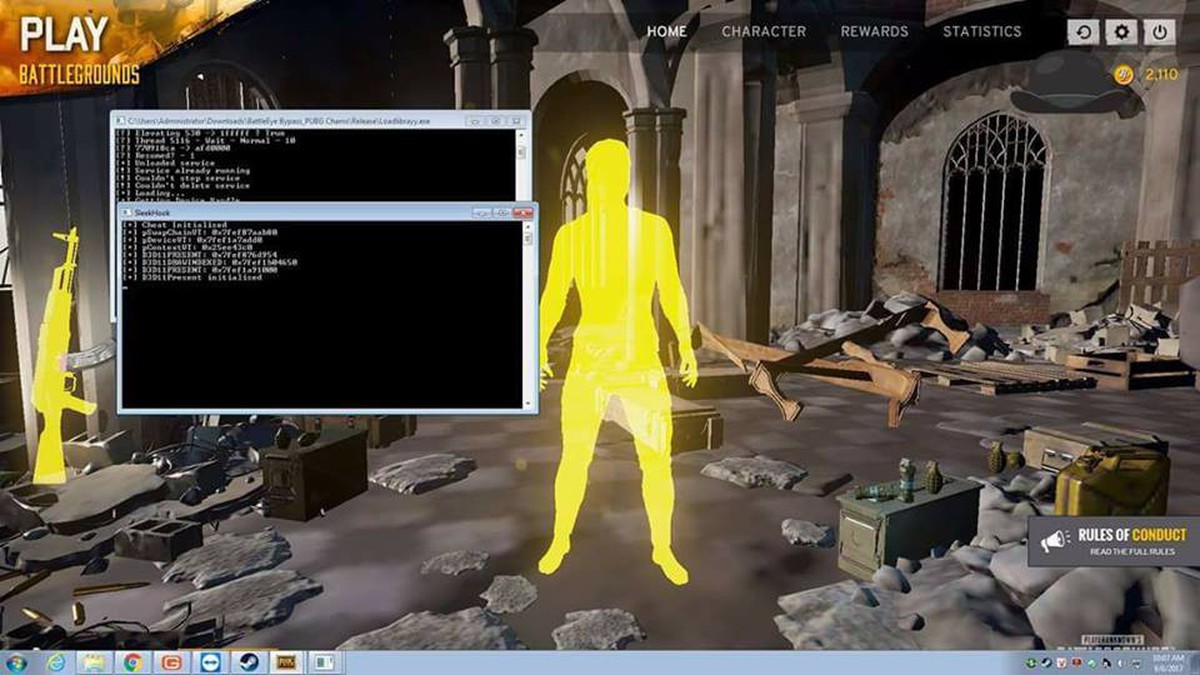Click the SleekHook console scrollbar
Image resolution: width=1200 pixels, height=675 pixels.
528,314
